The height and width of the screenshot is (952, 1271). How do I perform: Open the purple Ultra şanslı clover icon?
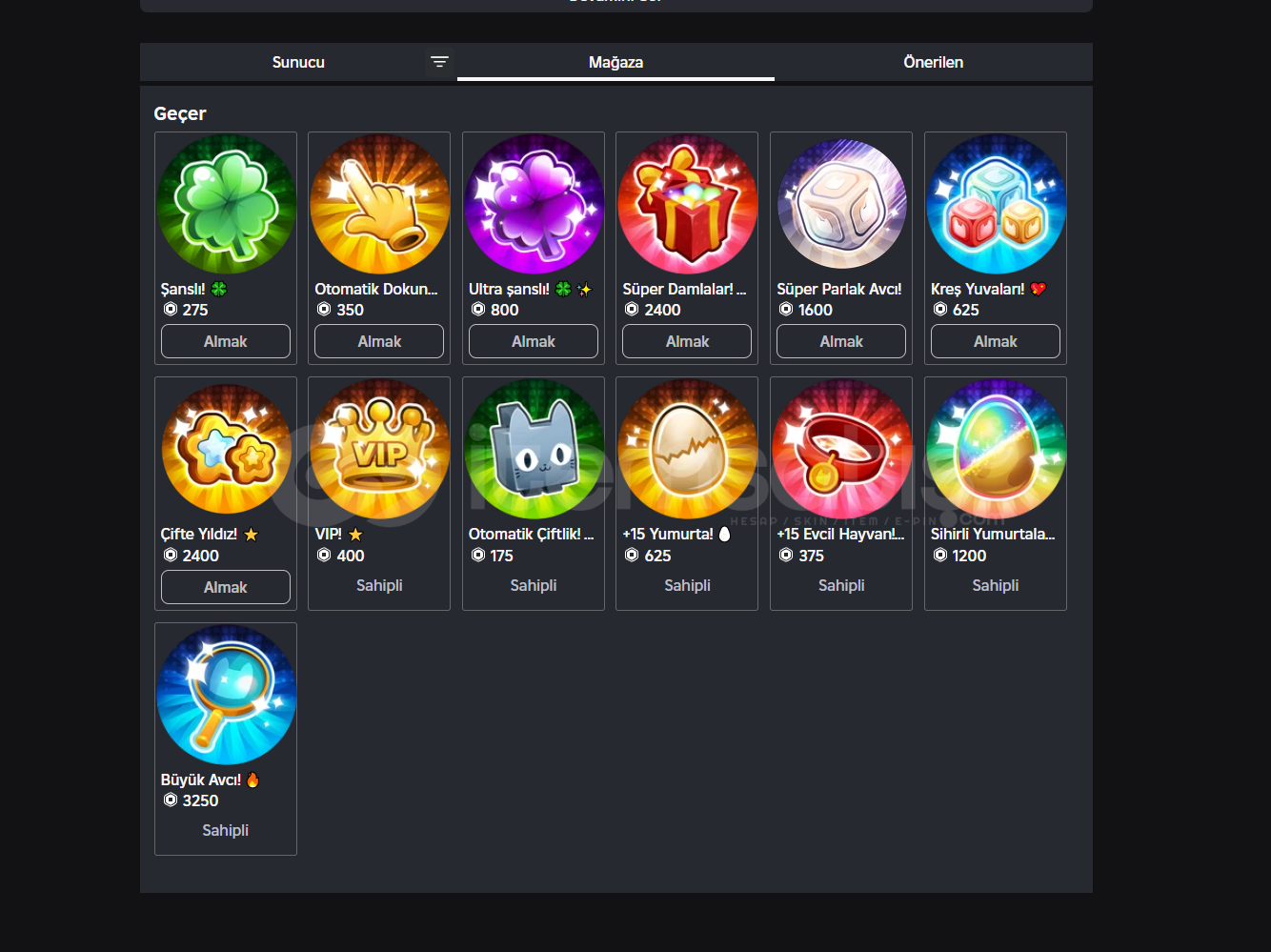(x=534, y=204)
